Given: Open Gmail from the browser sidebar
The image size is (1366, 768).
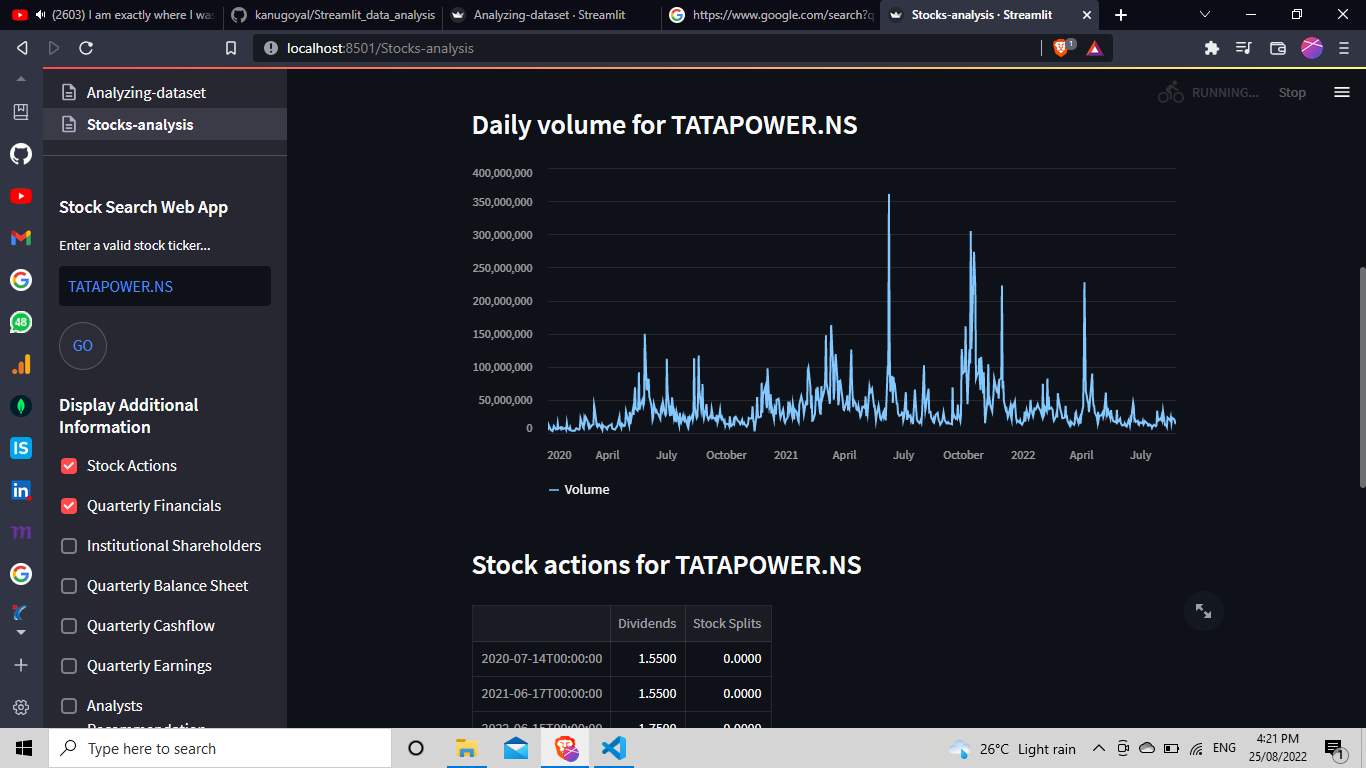Looking at the screenshot, I should [x=21, y=238].
